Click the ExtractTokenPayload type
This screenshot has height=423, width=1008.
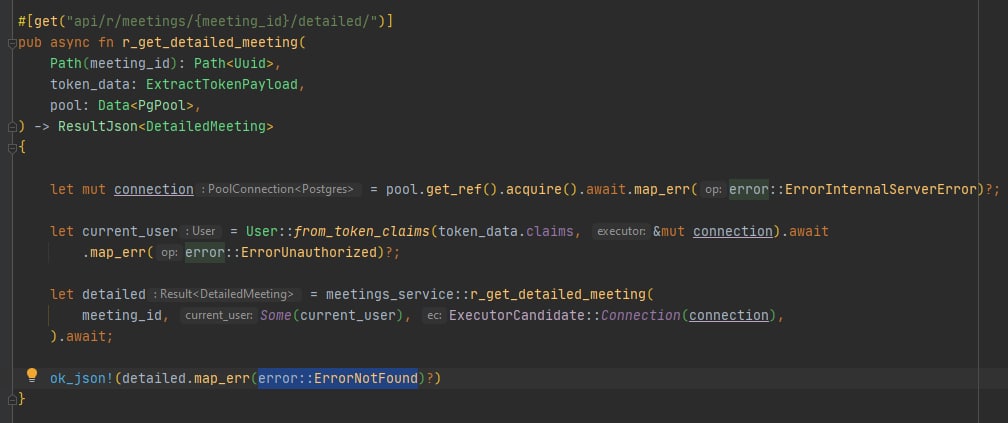pos(222,85)
